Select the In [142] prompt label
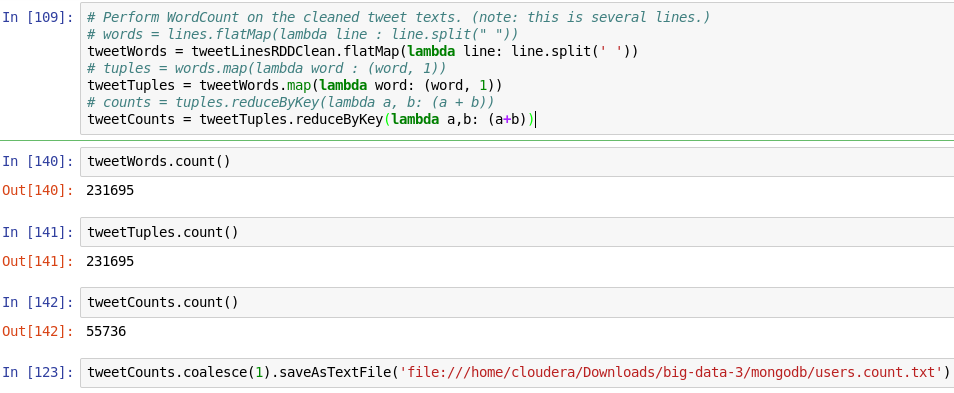The width and height of the screenshot is (954, 393). pyautogui.click(x=38, y=302)
